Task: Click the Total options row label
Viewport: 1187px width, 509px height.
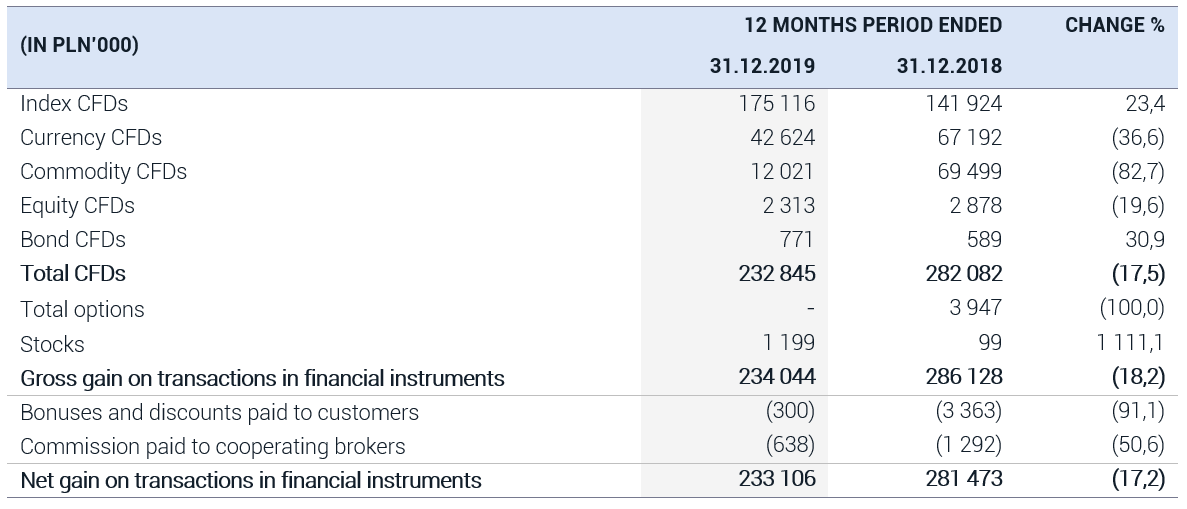Action: pyautogui.click(x=82, y=309)
